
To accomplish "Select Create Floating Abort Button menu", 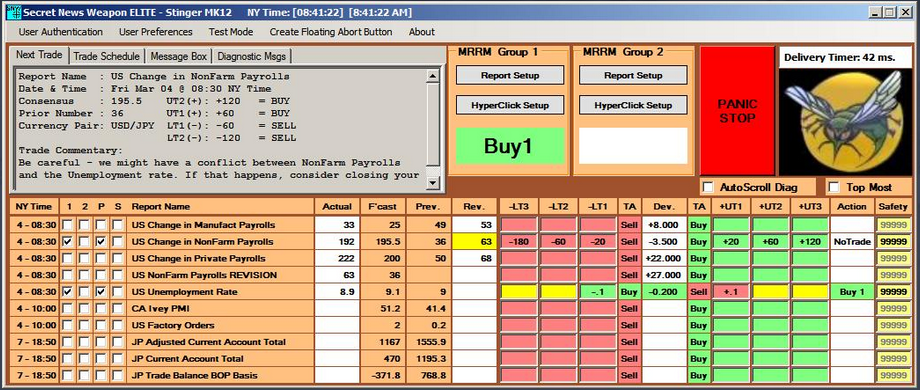I will [331, 32].
